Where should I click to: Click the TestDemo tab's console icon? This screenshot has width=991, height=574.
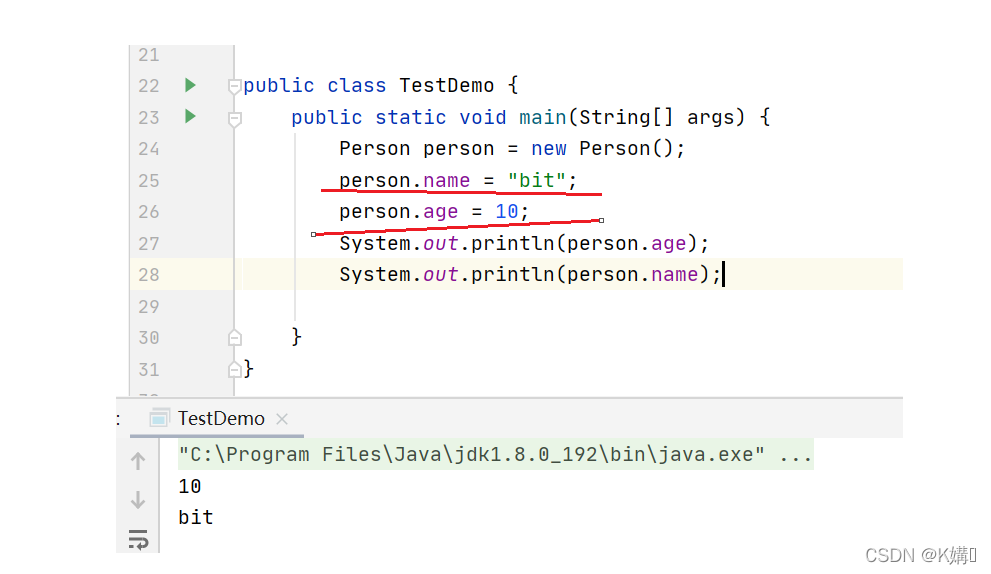tap(159, 418)
